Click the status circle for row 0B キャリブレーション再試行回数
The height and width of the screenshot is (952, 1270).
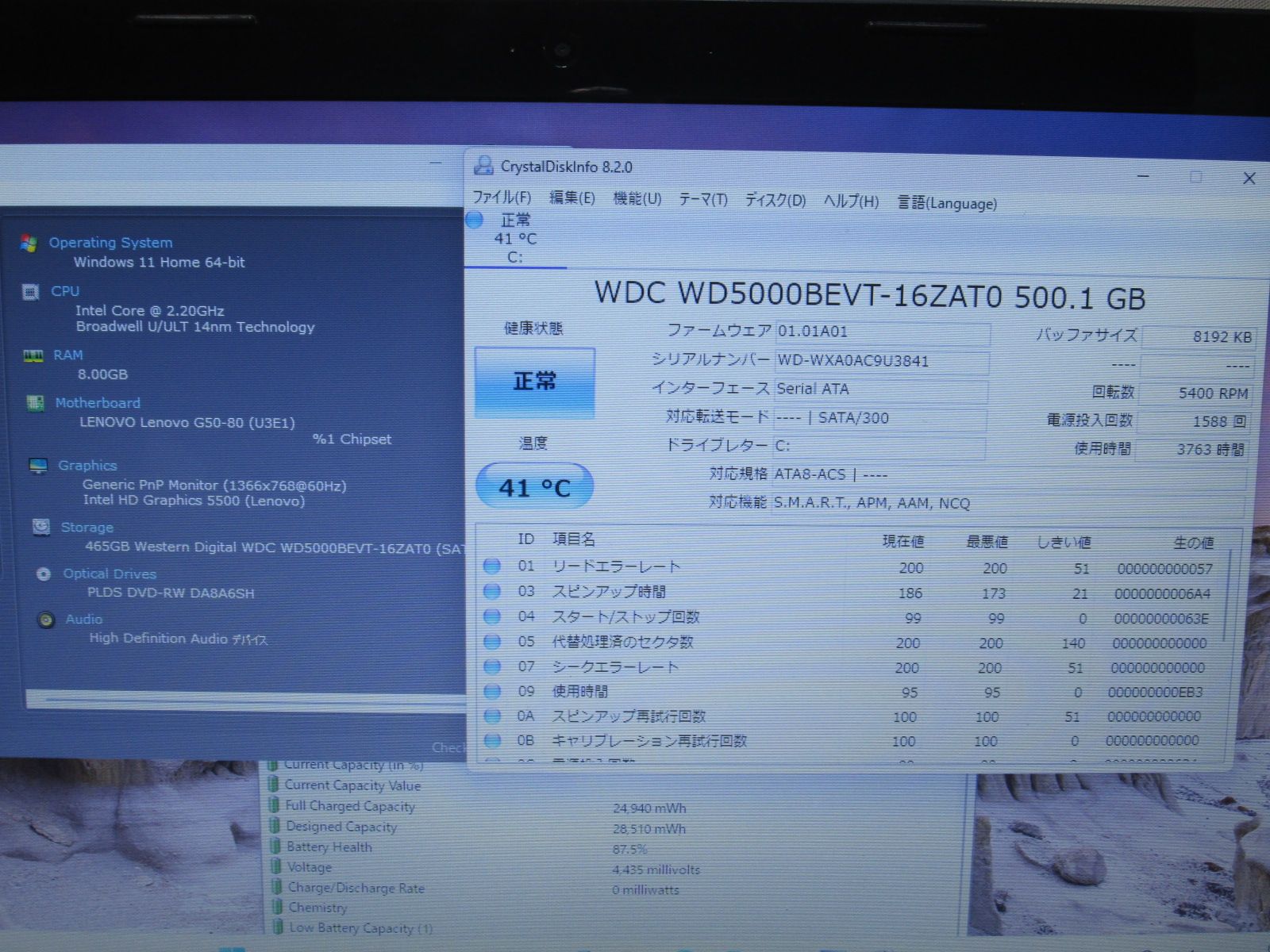click(x=492, y=740)
